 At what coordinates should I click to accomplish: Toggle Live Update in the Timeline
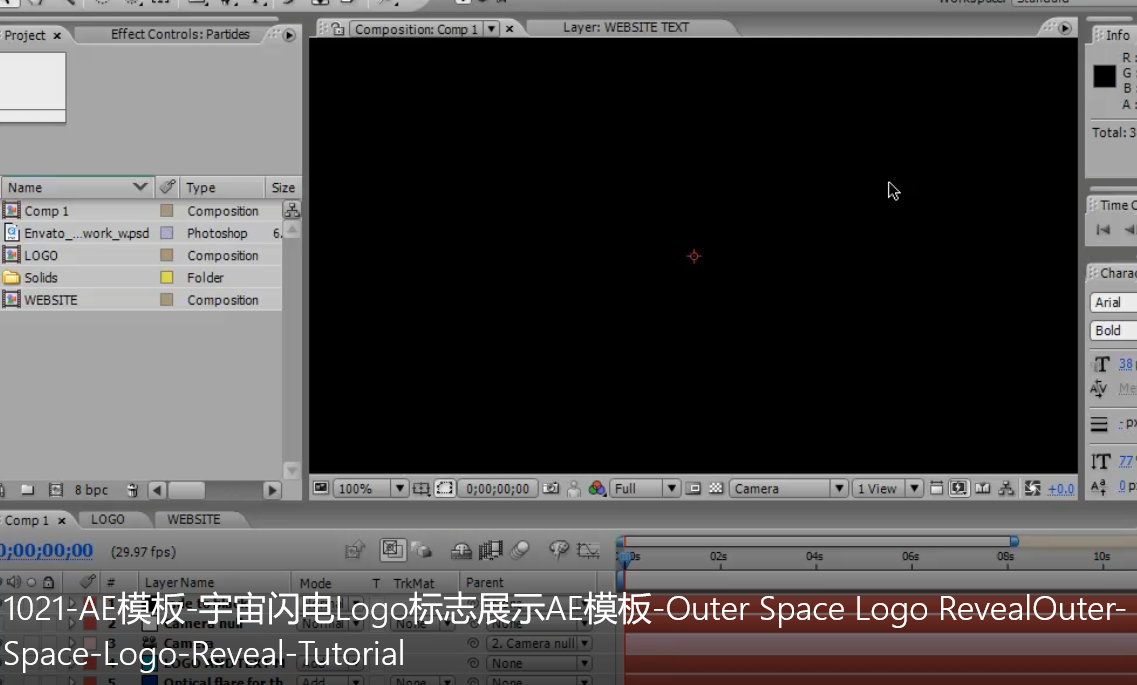[392, 550]
